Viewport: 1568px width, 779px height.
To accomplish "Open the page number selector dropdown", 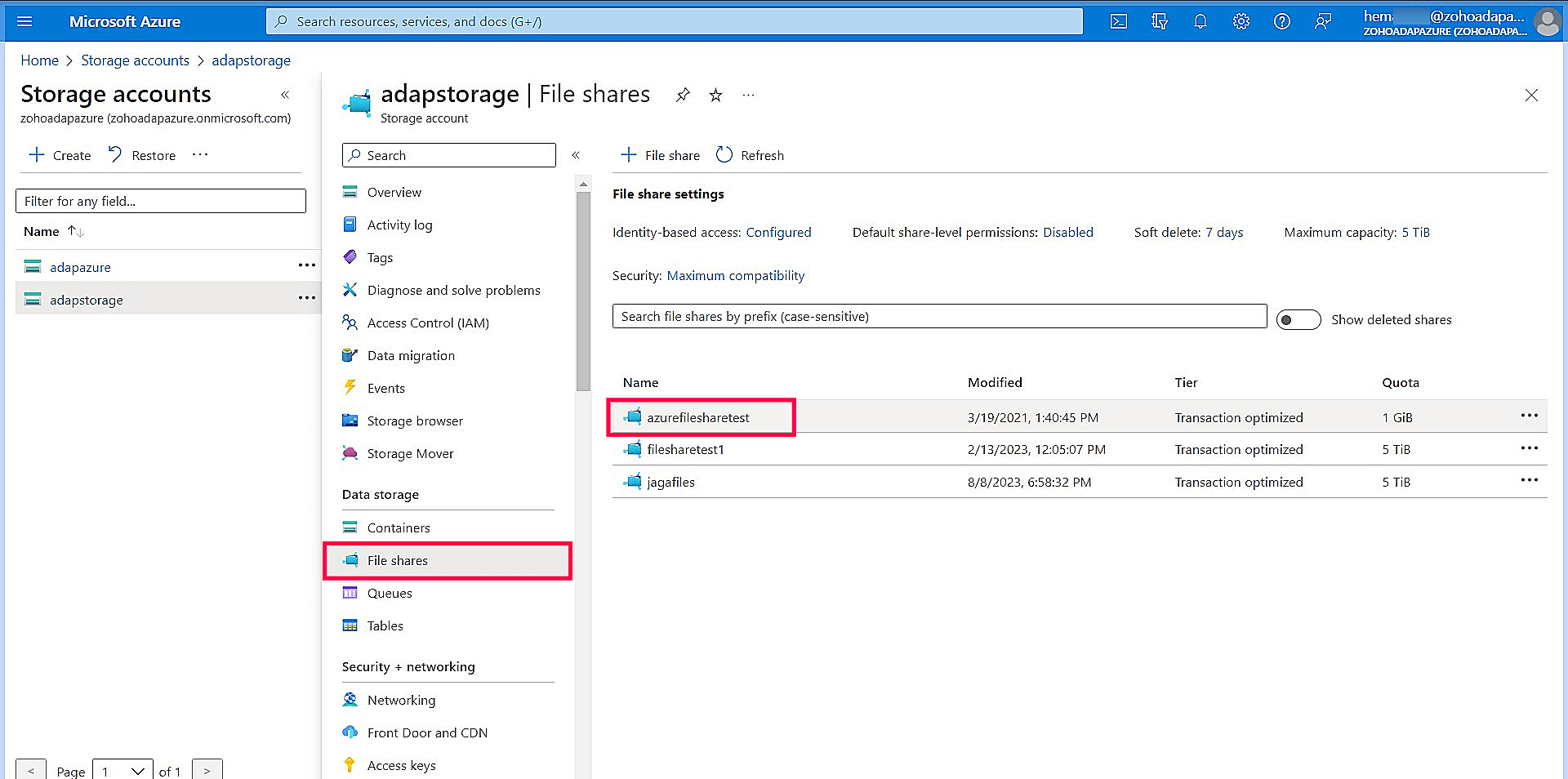I will 122,770.
